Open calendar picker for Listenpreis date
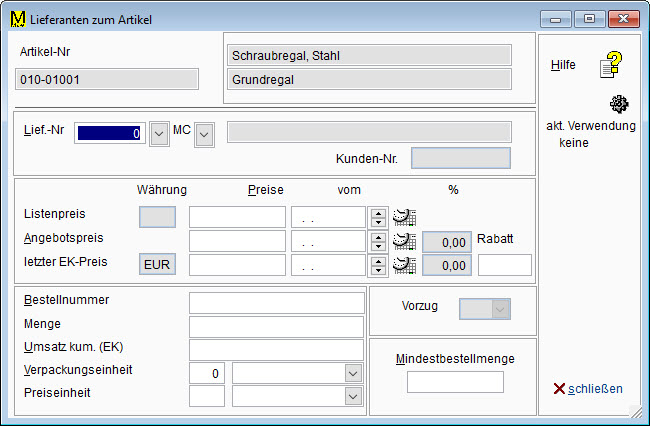 pos(404,217)
